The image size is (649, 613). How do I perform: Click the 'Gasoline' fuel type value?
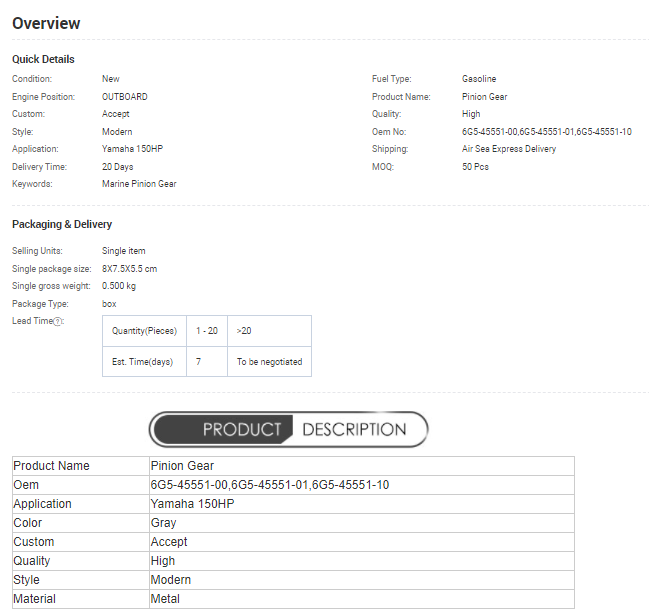point(478,79)
